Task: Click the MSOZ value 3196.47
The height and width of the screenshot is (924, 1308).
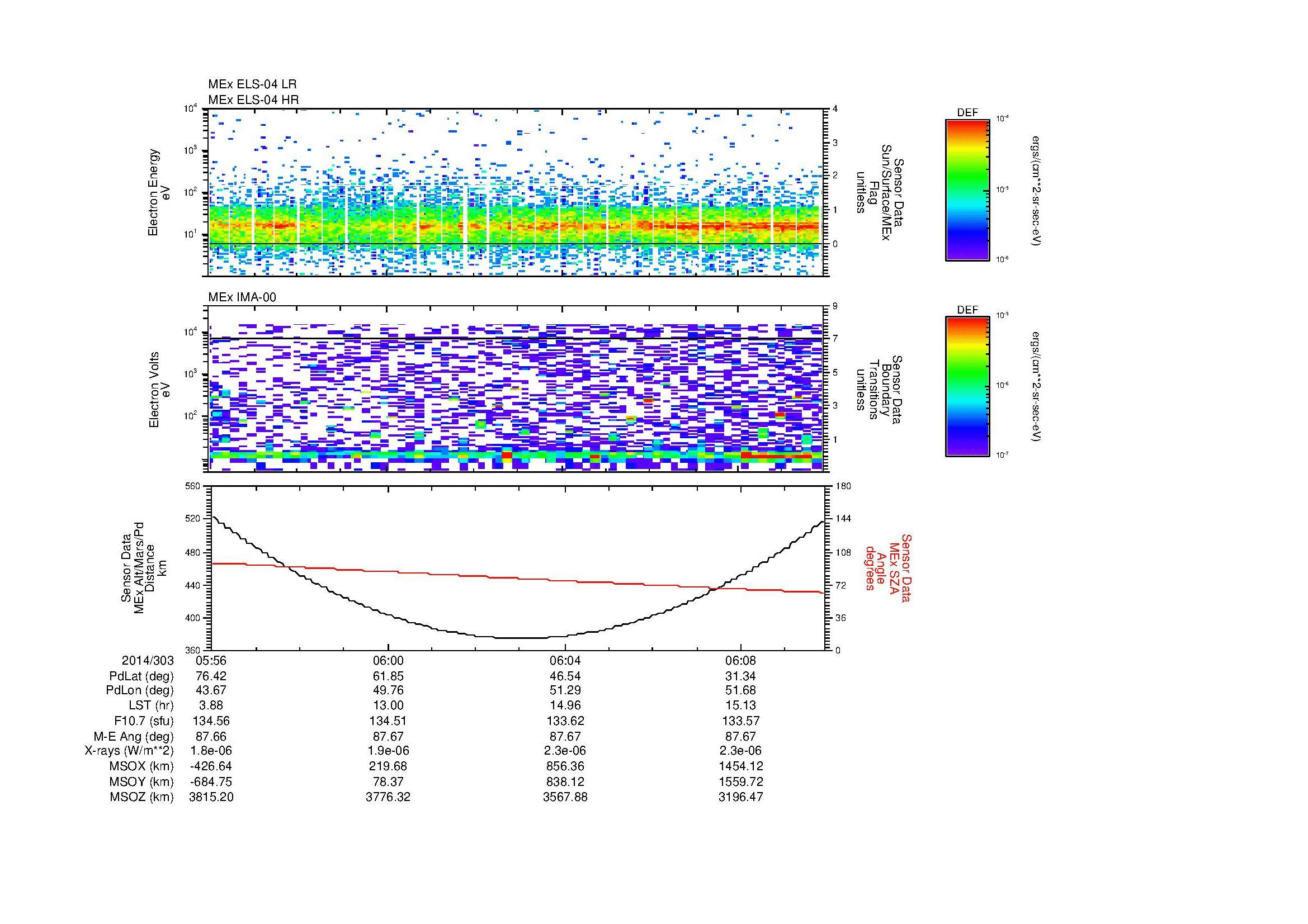Action: click(740, 797)
